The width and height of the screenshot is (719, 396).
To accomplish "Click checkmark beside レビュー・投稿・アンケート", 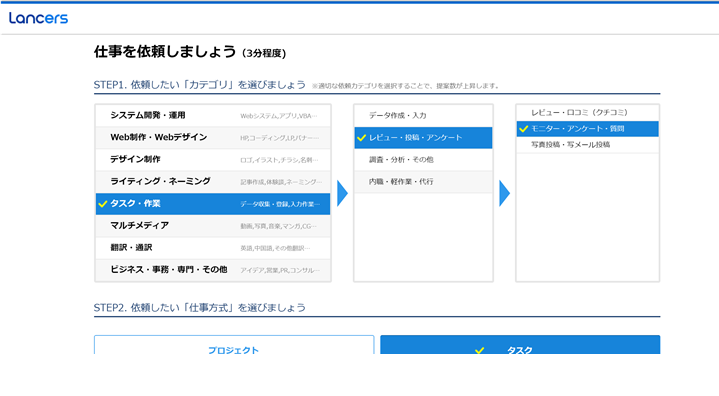I will [x=361, y=138].
